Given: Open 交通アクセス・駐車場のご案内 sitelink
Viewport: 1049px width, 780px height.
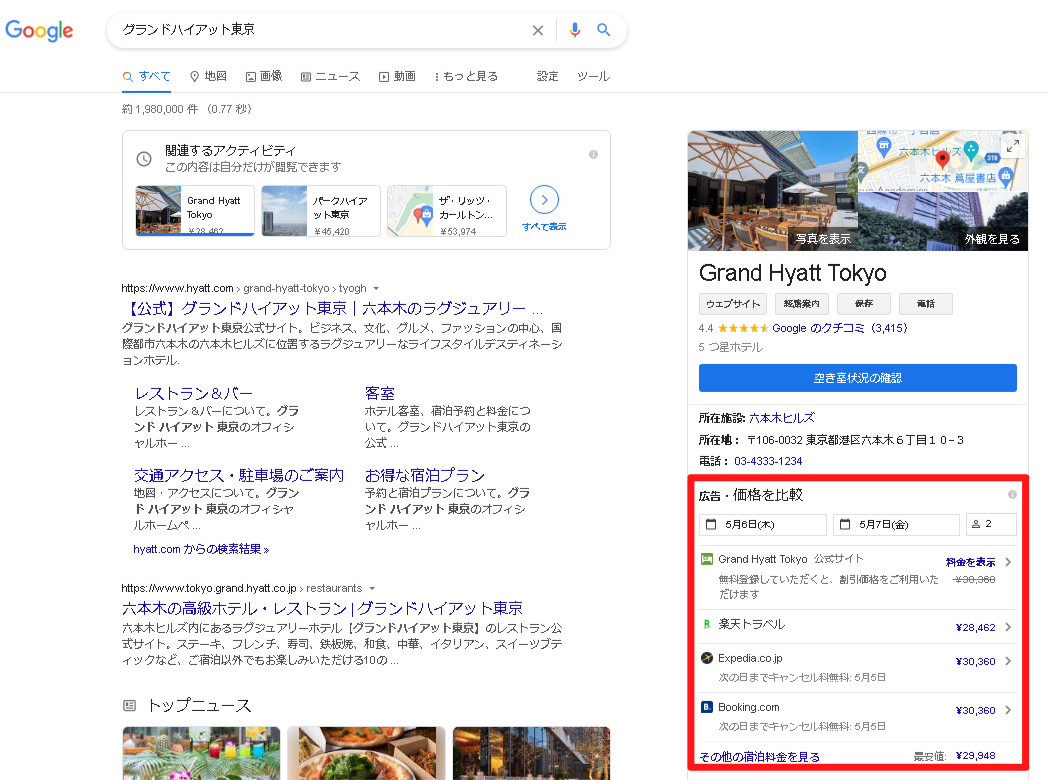Looking at the screenshot, I should pos(239,475).
